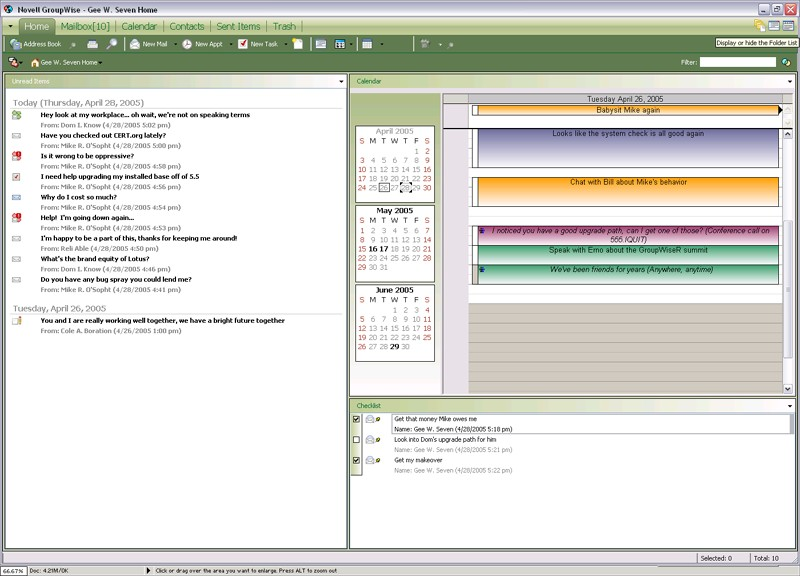Click the online mode selector icon
The height and width of the screenshot is (576, 800).
13,62
